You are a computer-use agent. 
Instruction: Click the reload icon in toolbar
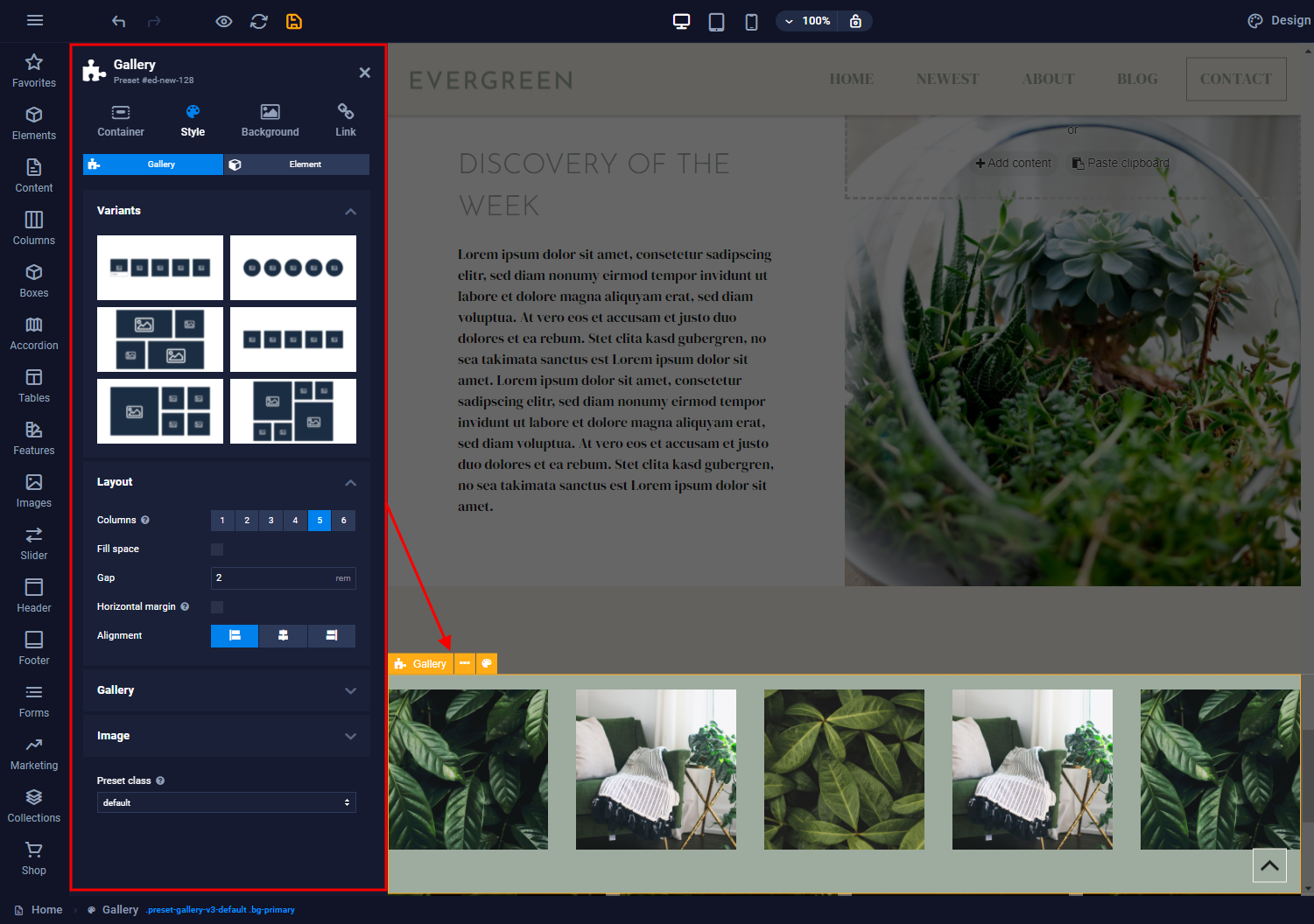tap(259, 21)
